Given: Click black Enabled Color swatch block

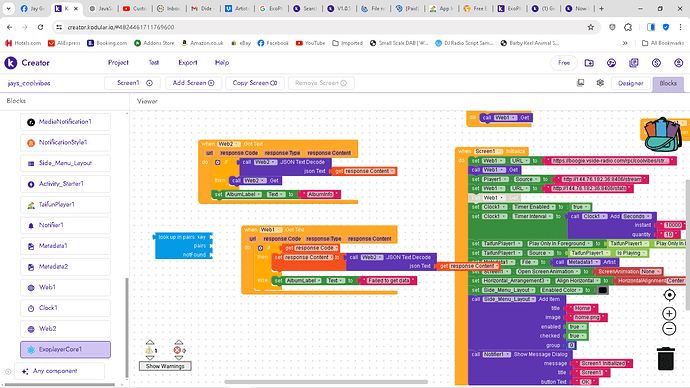Looking at the screenshot, I should pos(602,290).
